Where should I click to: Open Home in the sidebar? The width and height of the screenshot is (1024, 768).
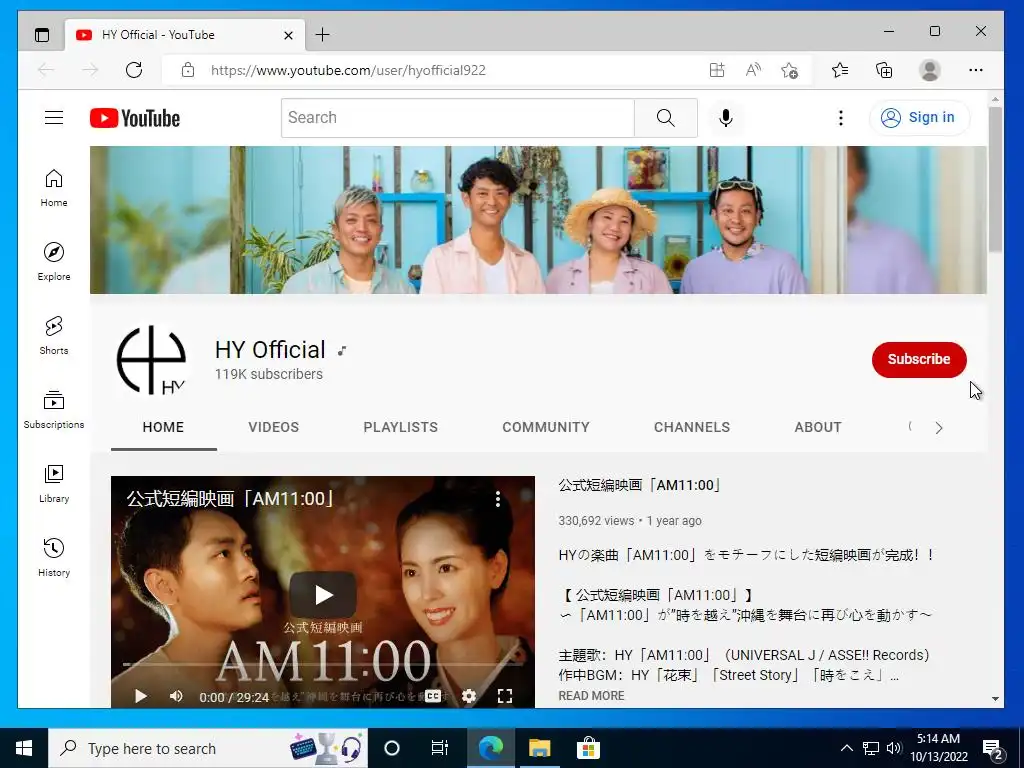(54, 188)
